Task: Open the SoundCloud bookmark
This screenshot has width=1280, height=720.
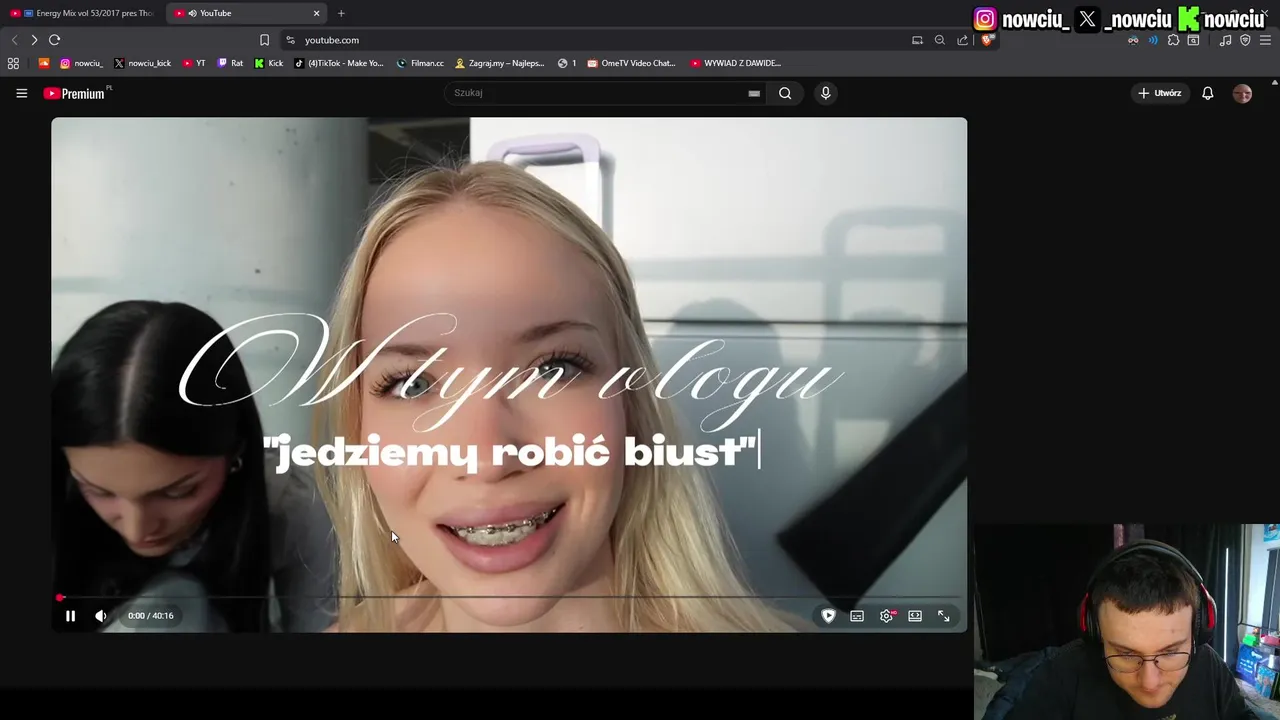Action: (43, 63)
